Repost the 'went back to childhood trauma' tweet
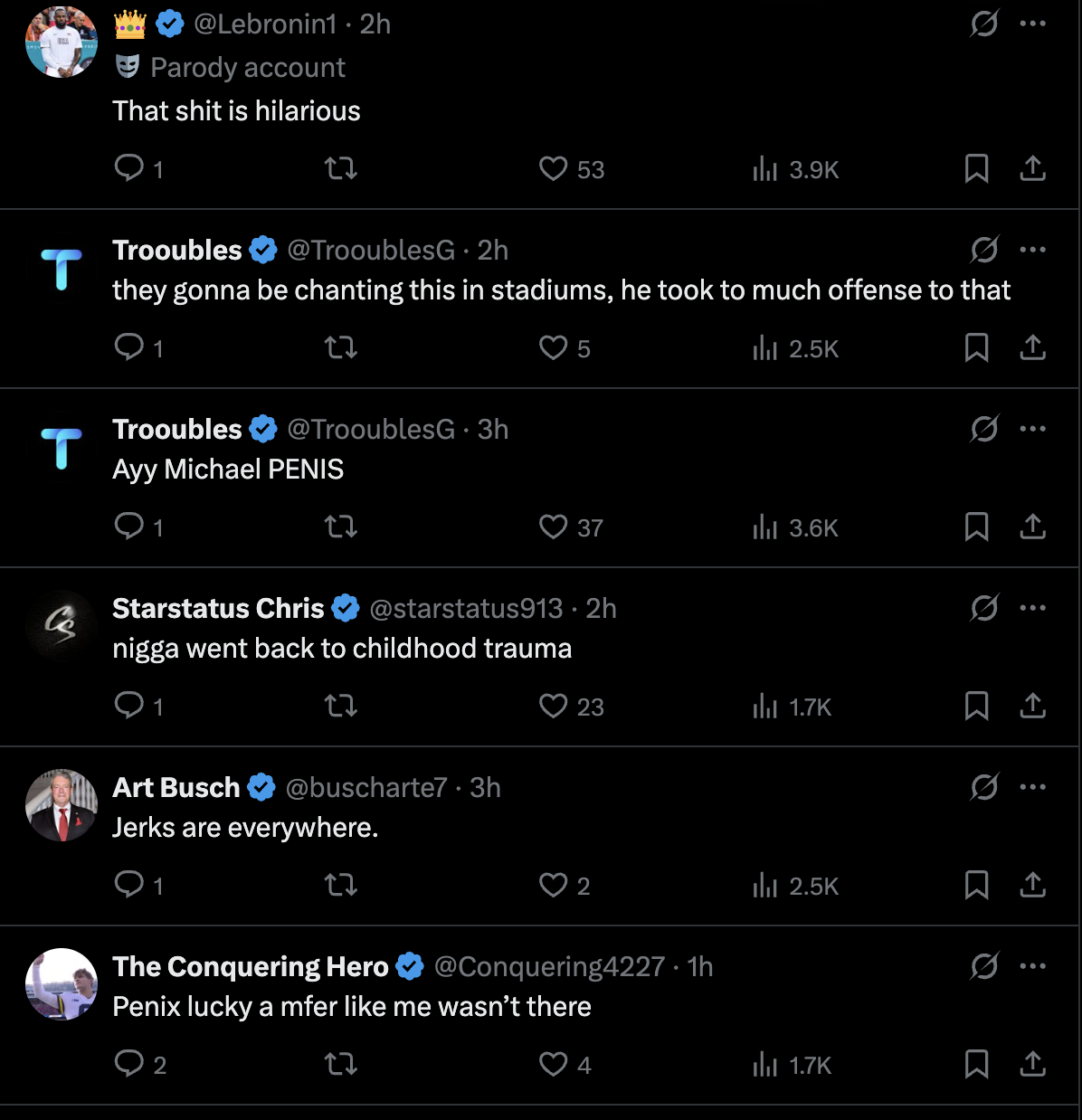 point(340,706)
